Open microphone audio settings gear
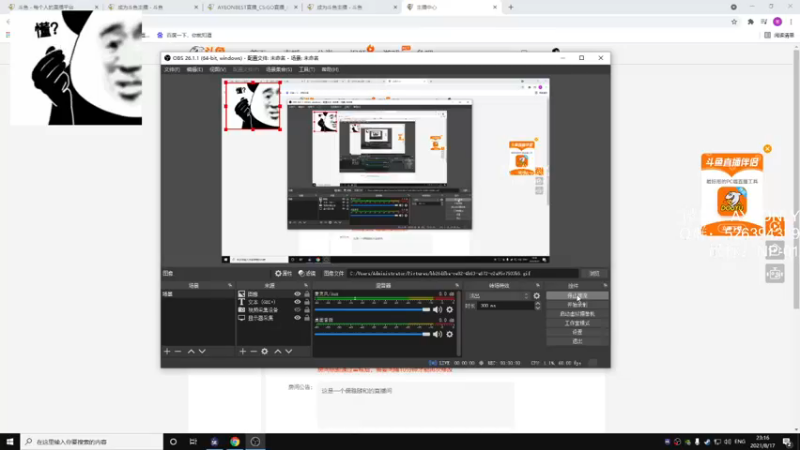The width and height of the screenshot is (800, 450). pos(449,310)
